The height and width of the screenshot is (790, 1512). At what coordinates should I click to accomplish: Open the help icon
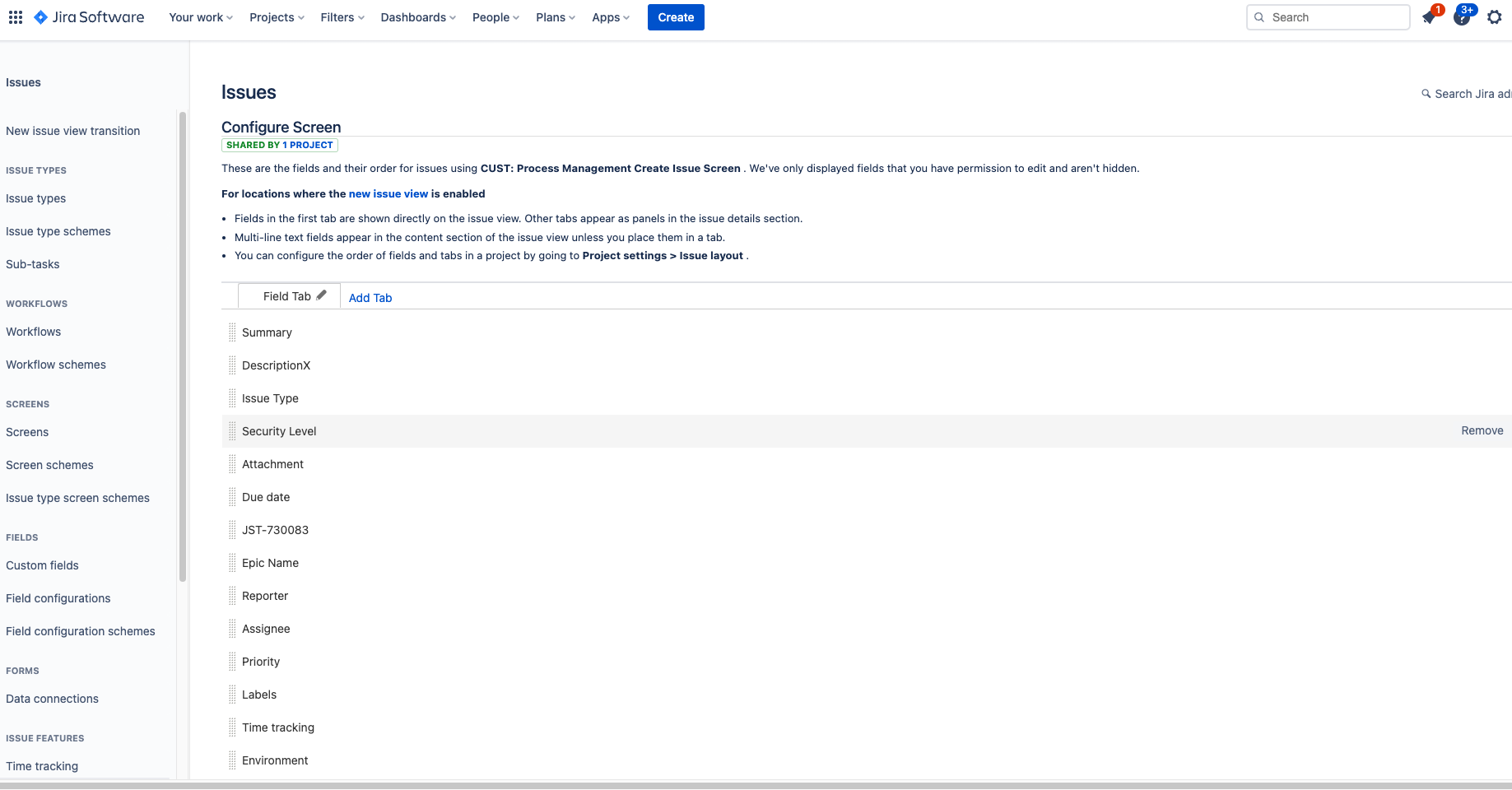[x=1462, y=17]
